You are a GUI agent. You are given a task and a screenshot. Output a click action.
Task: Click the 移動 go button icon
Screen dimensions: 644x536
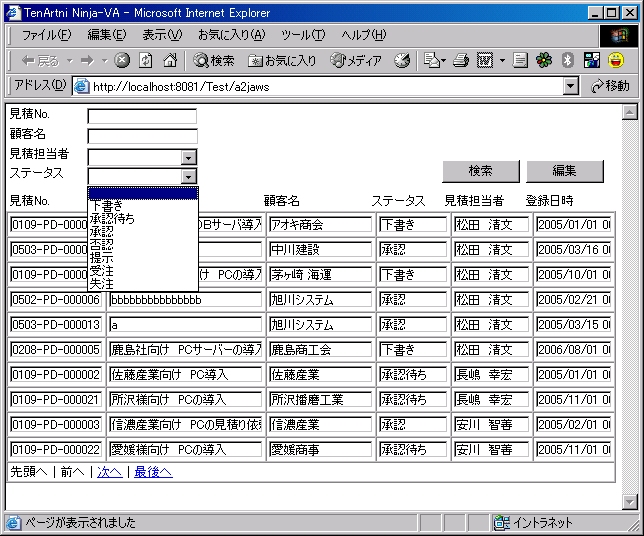(611, 86)
